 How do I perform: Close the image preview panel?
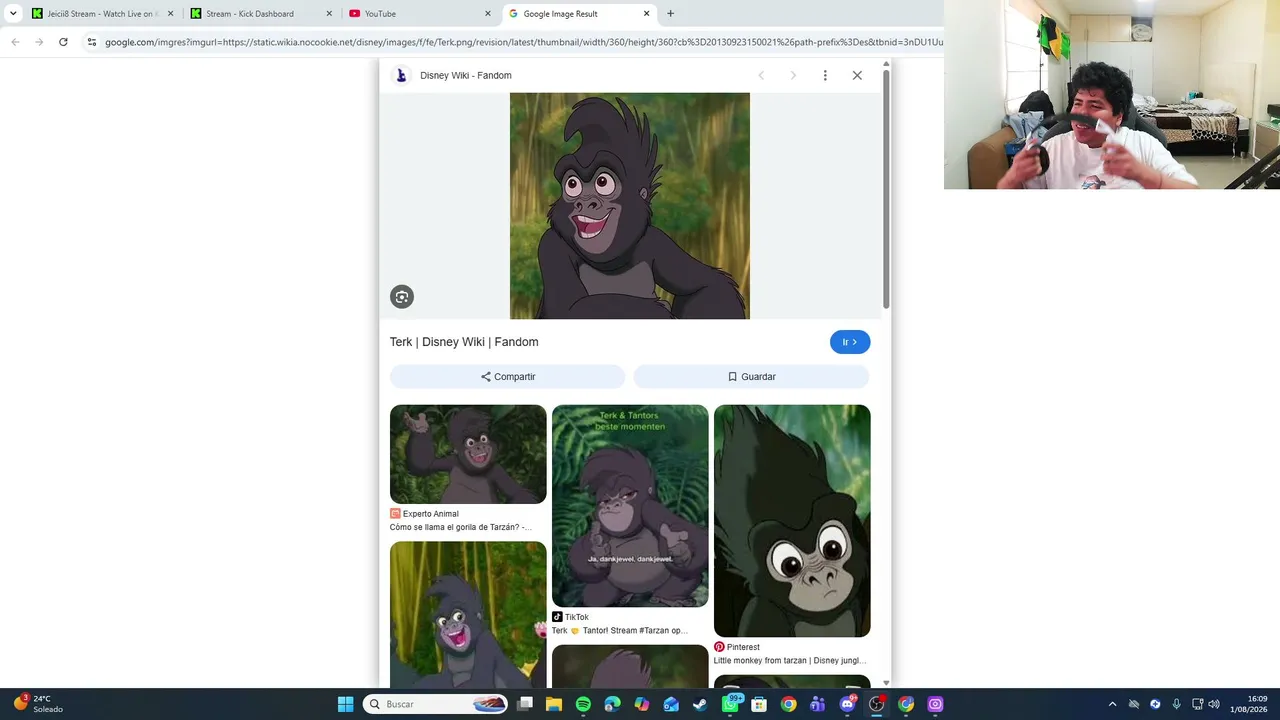tap(857, 75)
